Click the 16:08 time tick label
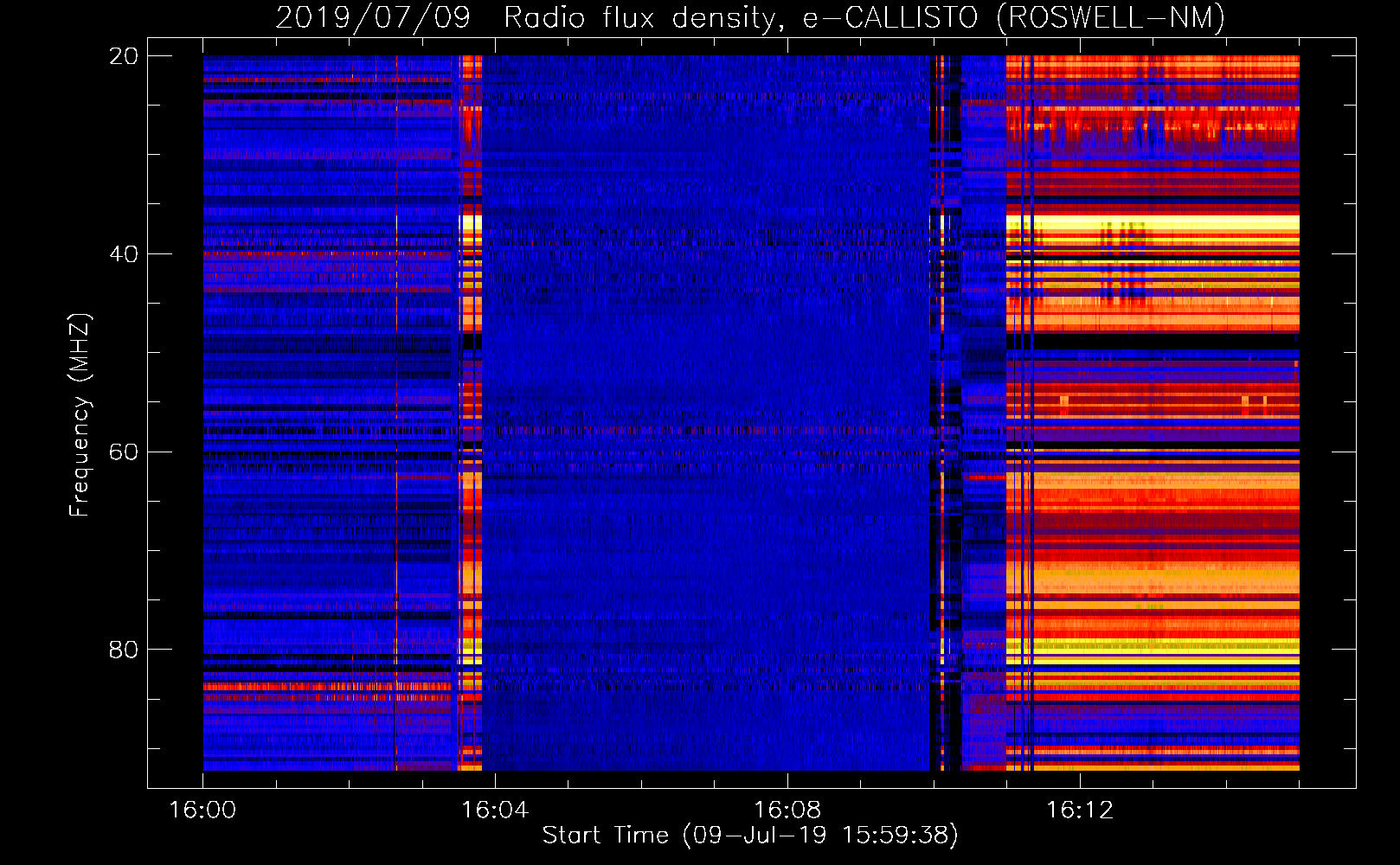1400x865 pixels. point(787,811)
